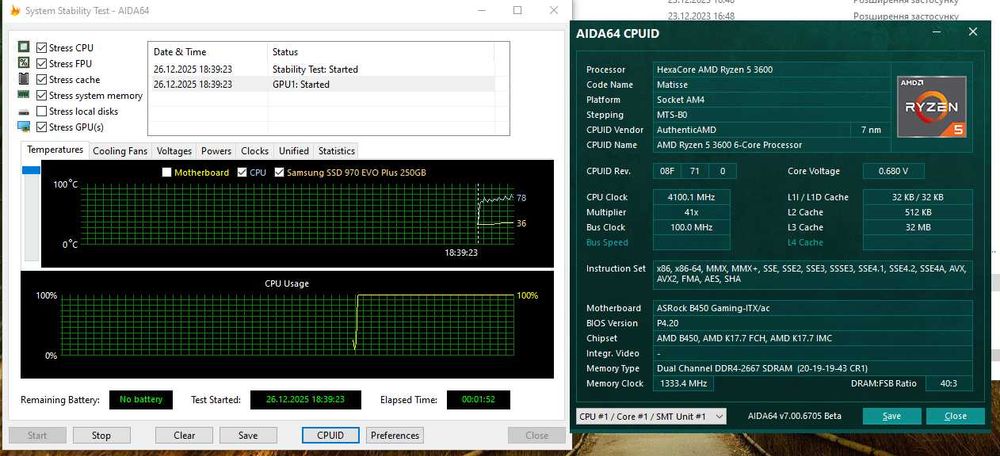Click the blue temperature scale bar left of graph
The width and height of the screenshot is (1000, 456).
click(x=31, y=170)
